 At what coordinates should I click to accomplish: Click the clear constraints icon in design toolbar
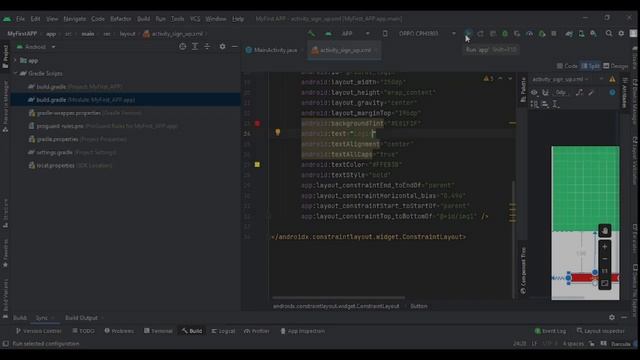click(579, 93)
